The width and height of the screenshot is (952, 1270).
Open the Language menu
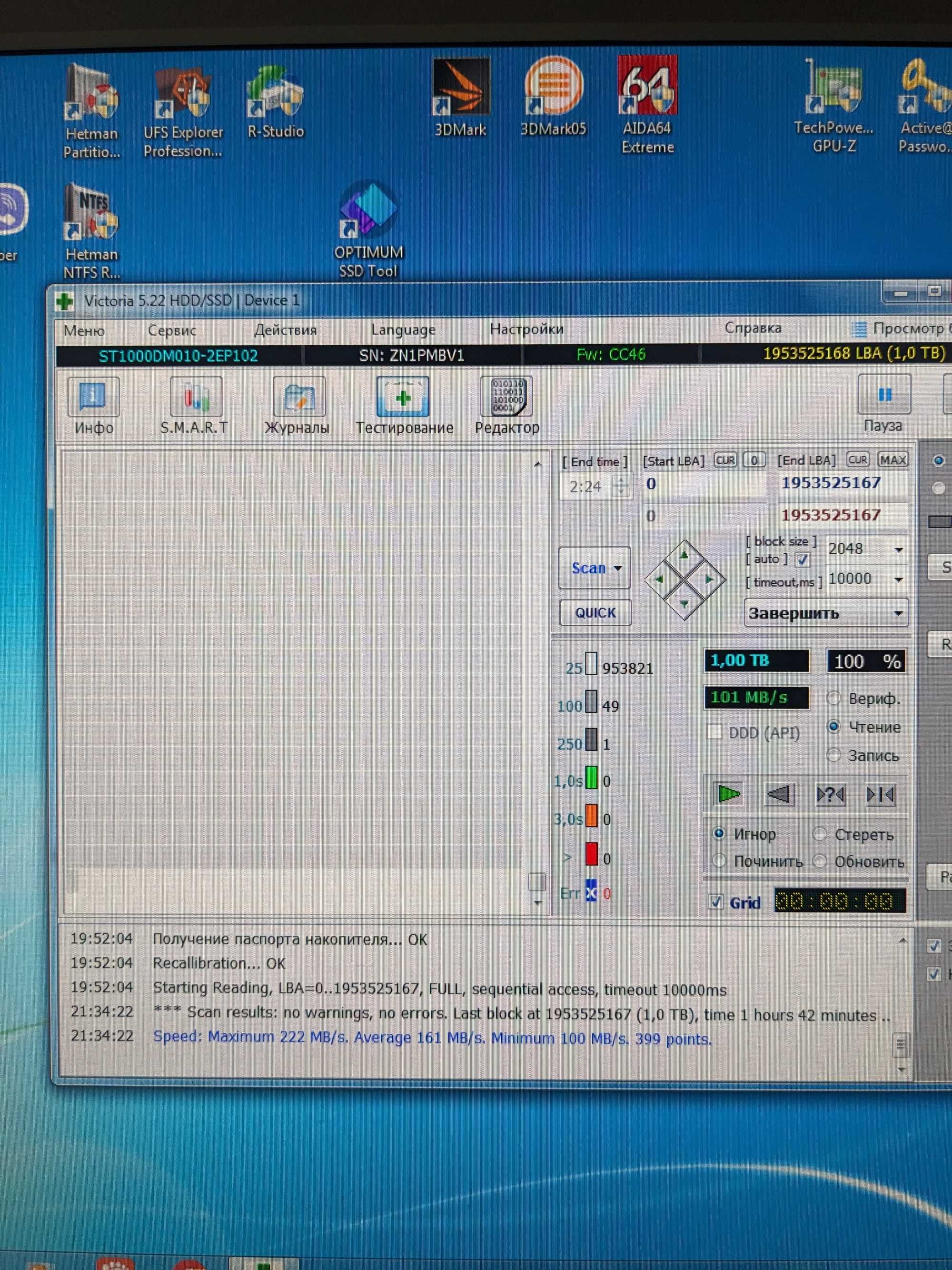pos(403,330)
